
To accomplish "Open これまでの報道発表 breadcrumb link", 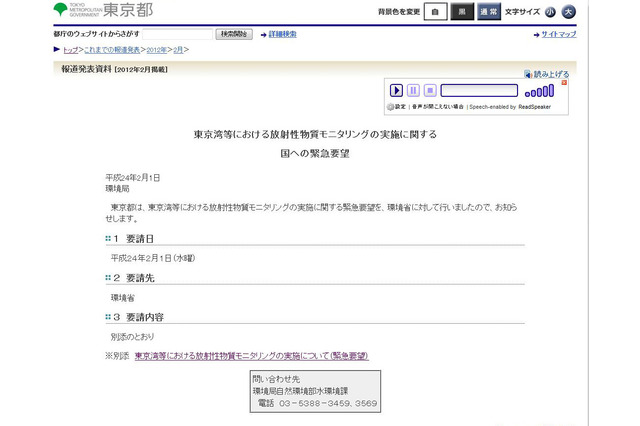I will click(x=112, y=50).
